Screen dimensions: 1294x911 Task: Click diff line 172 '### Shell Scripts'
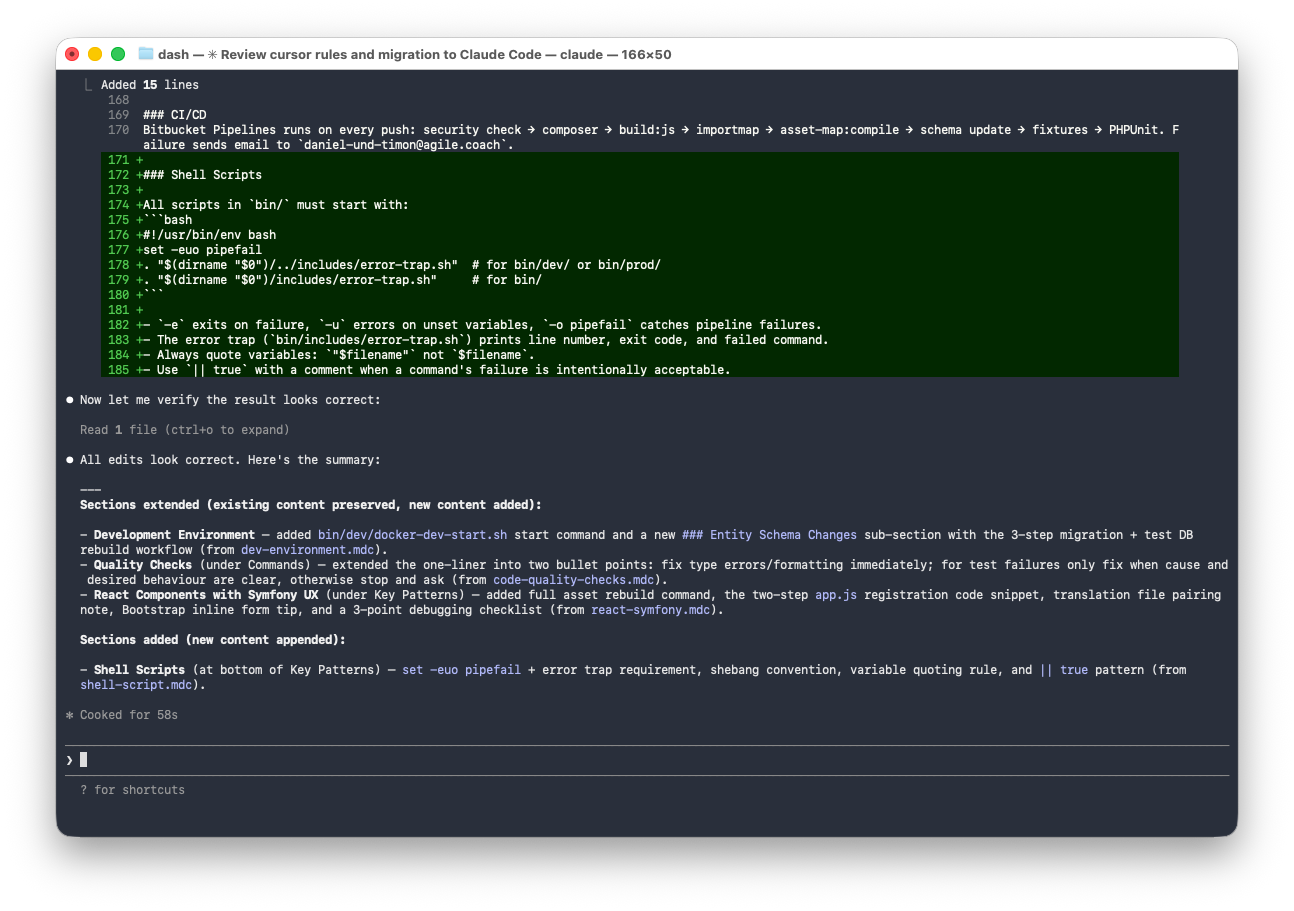tap(203, 175)
